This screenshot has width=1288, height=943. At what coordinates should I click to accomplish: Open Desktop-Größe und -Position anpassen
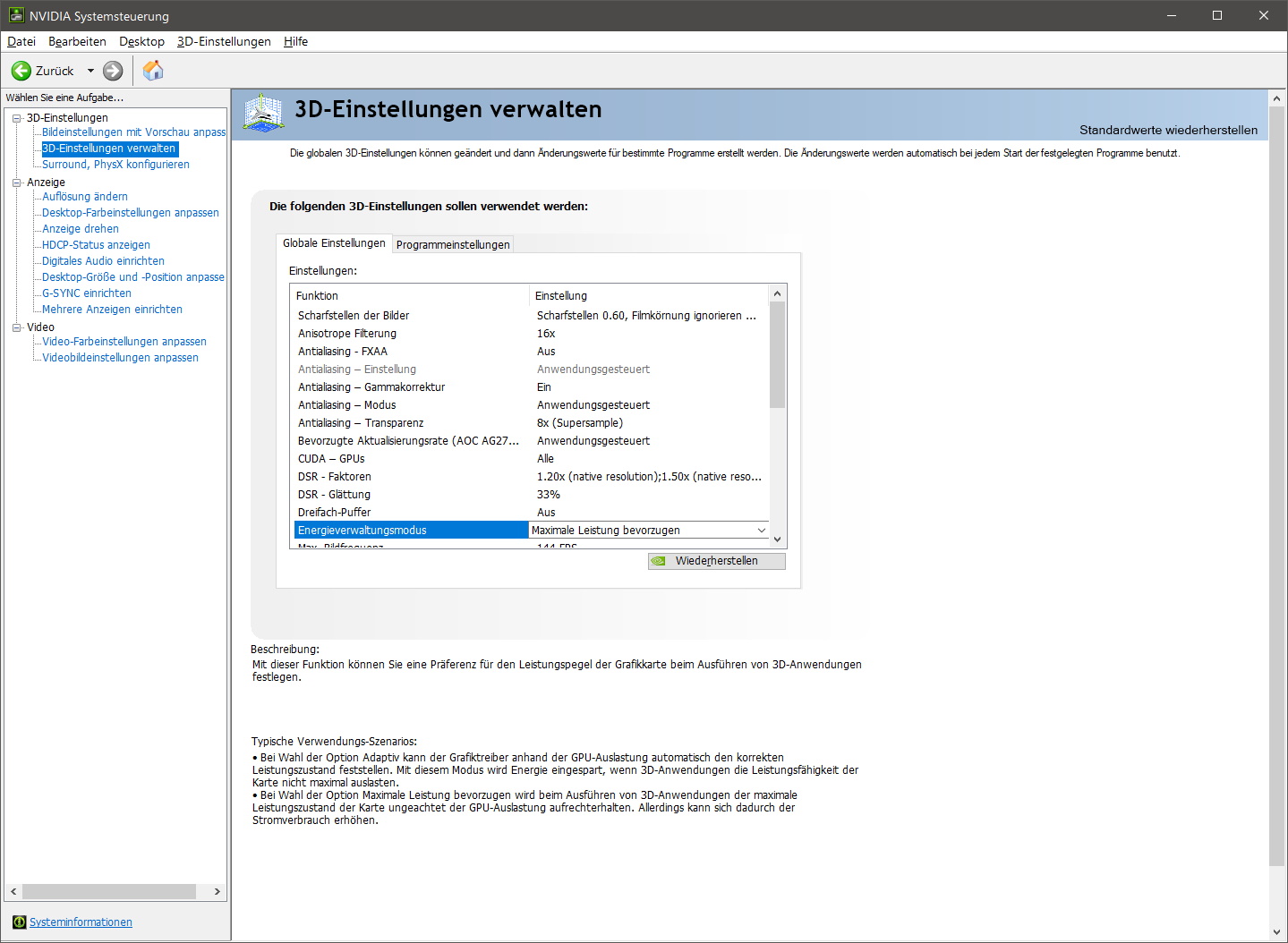point(133,277)
